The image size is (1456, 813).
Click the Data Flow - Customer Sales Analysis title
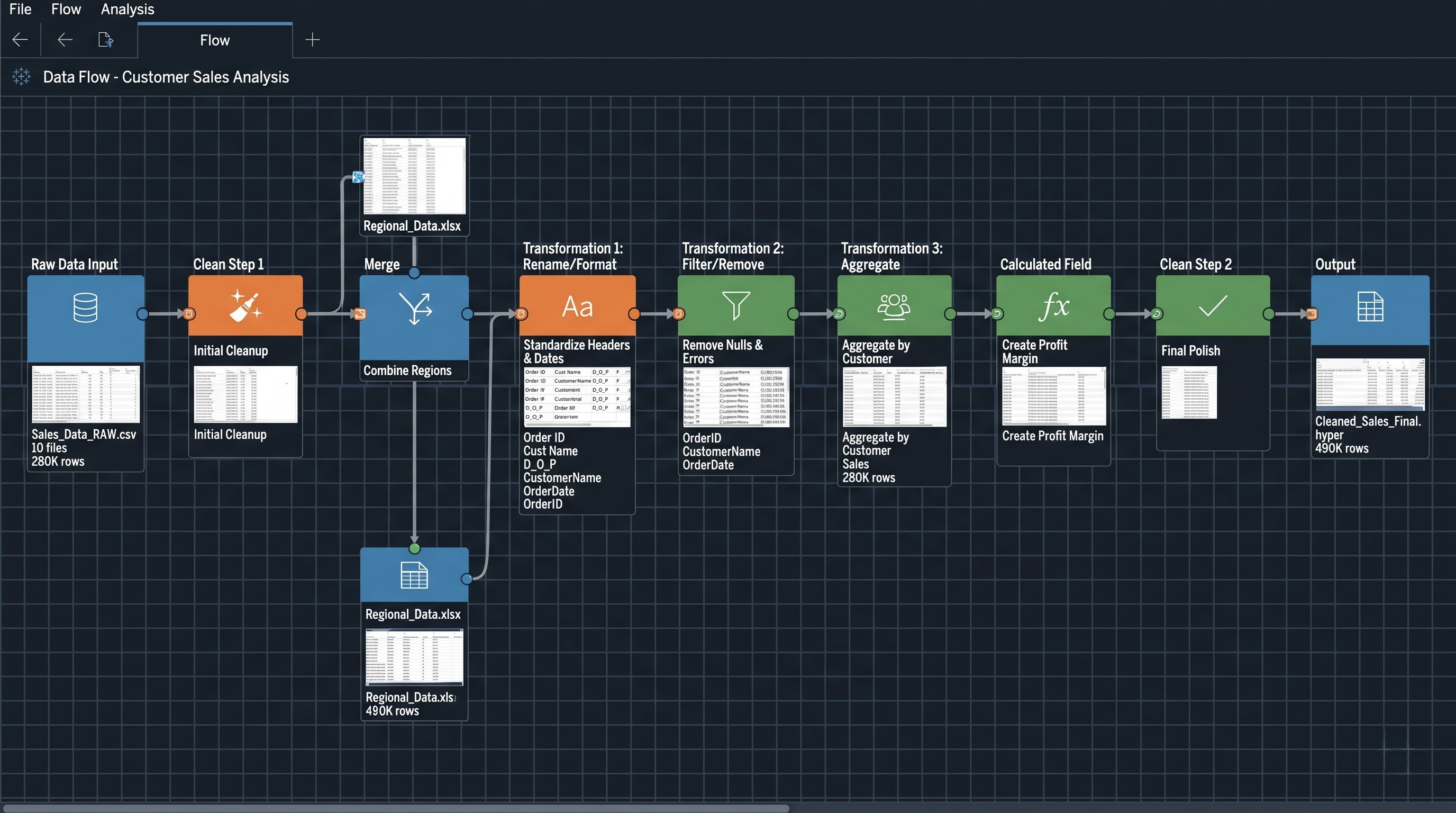pyautogui.click(x=166, y=77)
